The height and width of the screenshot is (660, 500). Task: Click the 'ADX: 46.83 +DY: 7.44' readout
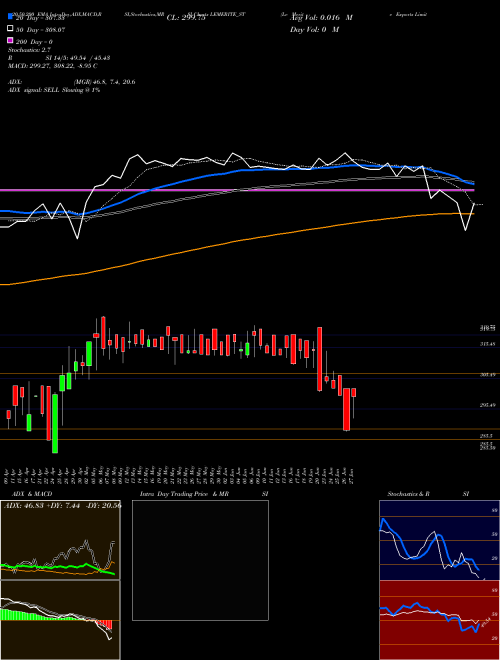point(62,505)
